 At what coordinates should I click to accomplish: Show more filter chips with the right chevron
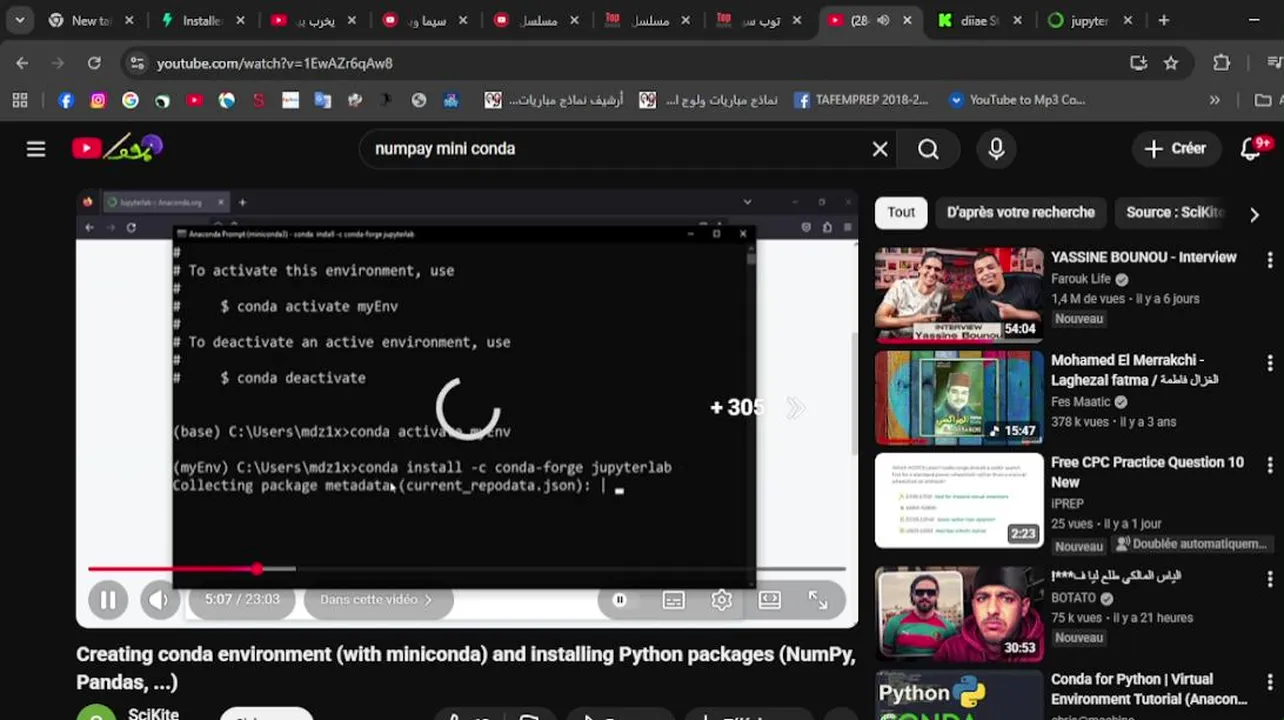1254,213
